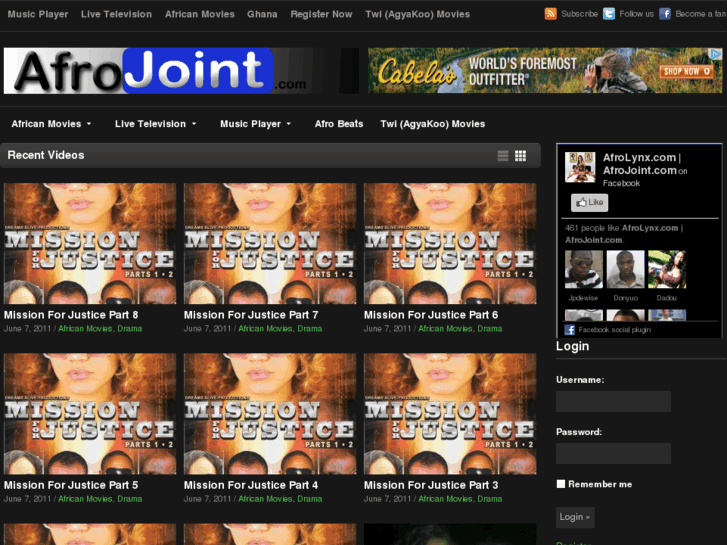Open Mission For Justice Part 8 thumbnail
Viewport: 727px width, 545px height.
click(90, 244)
